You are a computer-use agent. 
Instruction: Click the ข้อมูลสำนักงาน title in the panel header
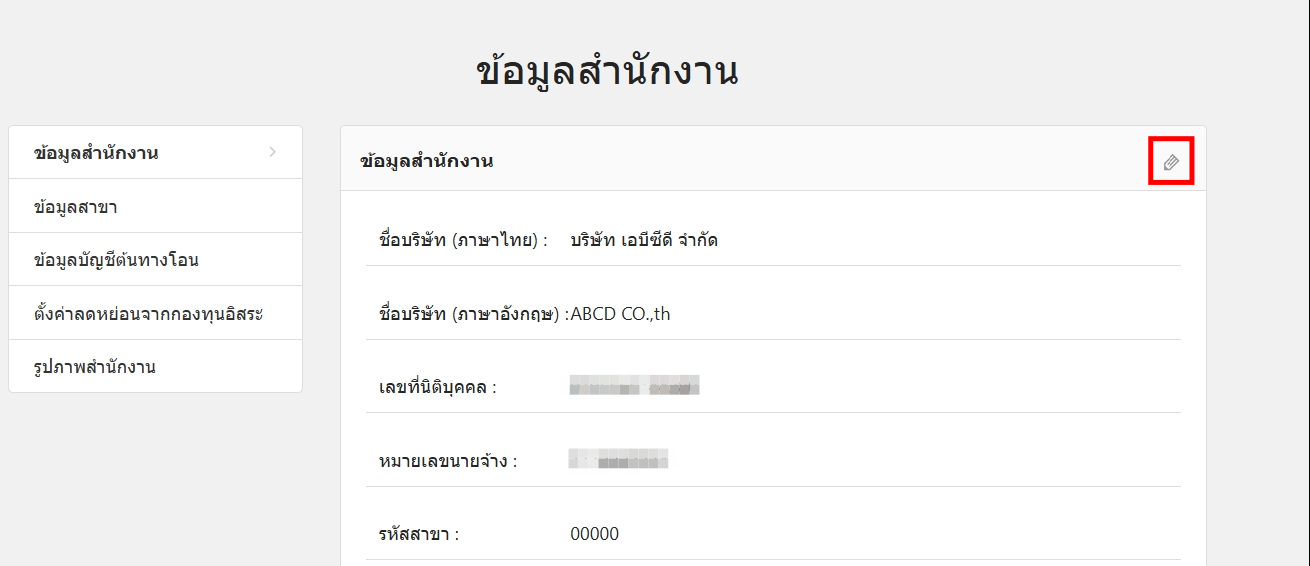pyautogui.click(x=427, y=161)
